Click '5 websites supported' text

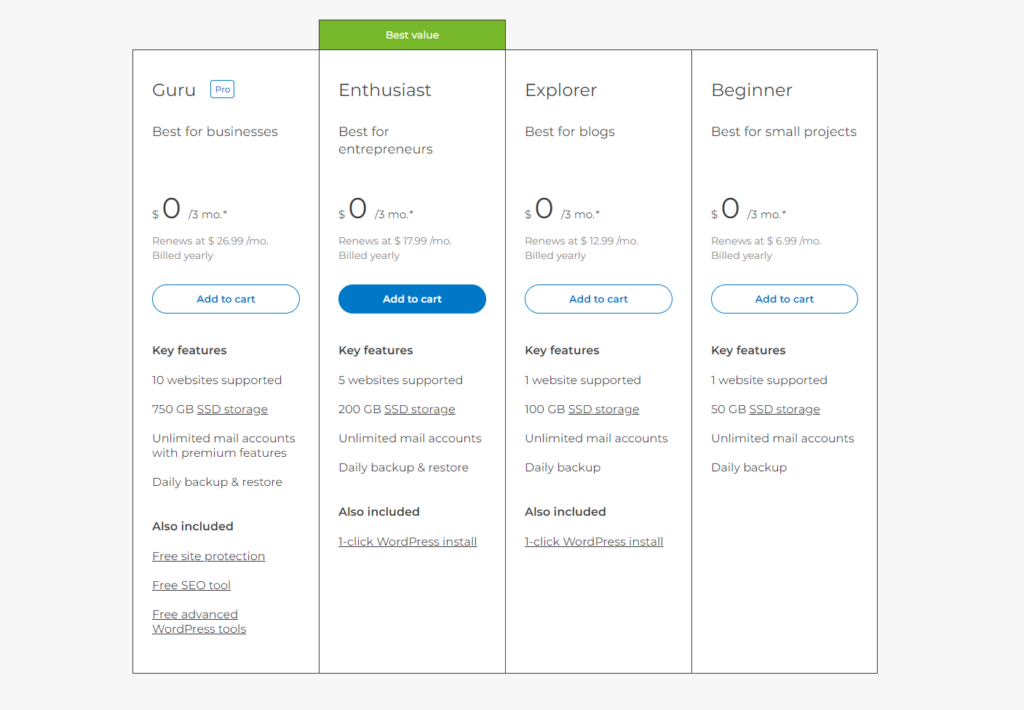coord(400,380)
